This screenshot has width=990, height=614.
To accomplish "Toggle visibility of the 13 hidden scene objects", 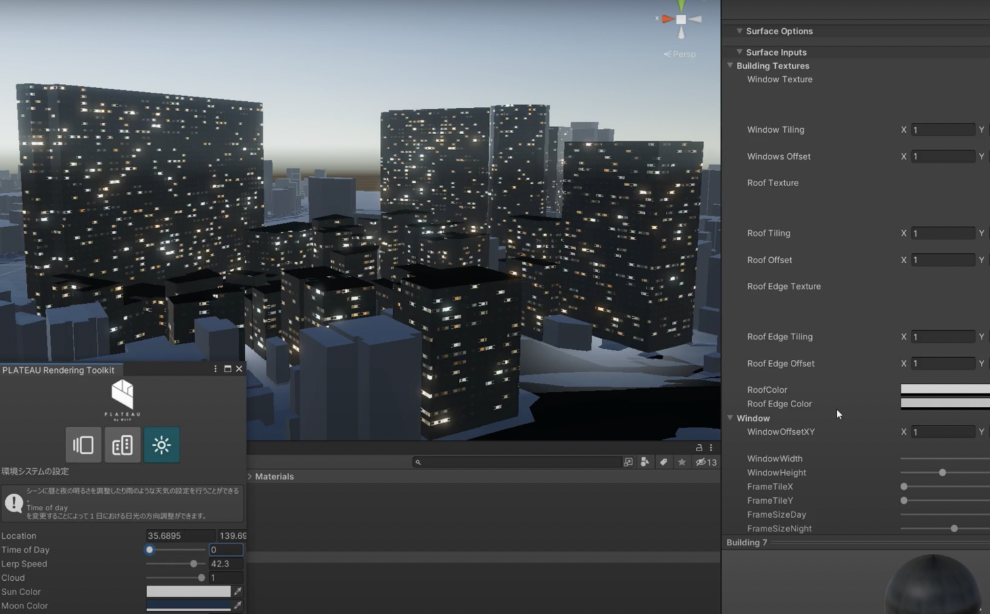I will click(703, 462).
